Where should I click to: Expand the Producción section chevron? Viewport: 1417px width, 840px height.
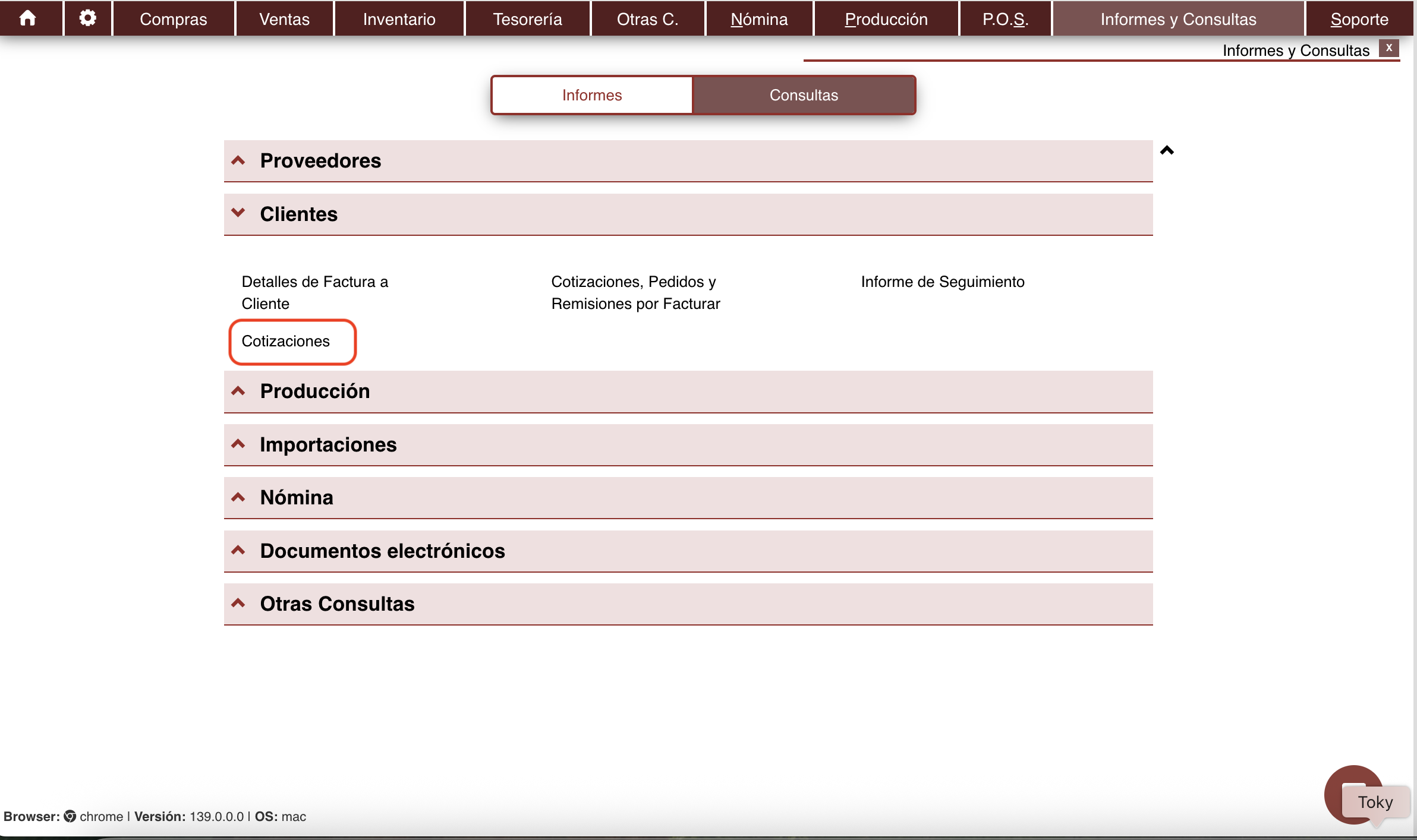tap(238, 391)
